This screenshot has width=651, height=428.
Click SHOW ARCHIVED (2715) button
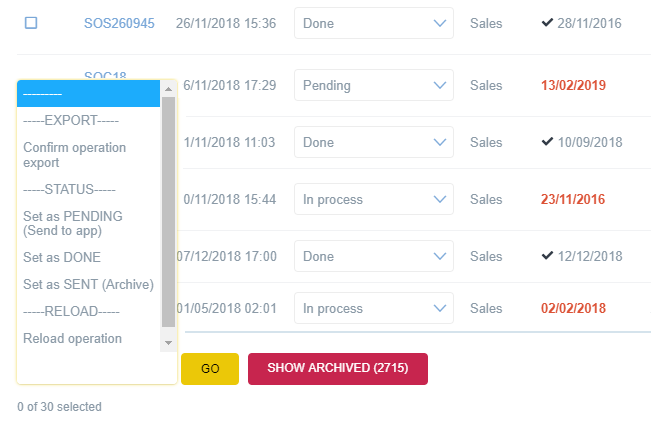337,368
